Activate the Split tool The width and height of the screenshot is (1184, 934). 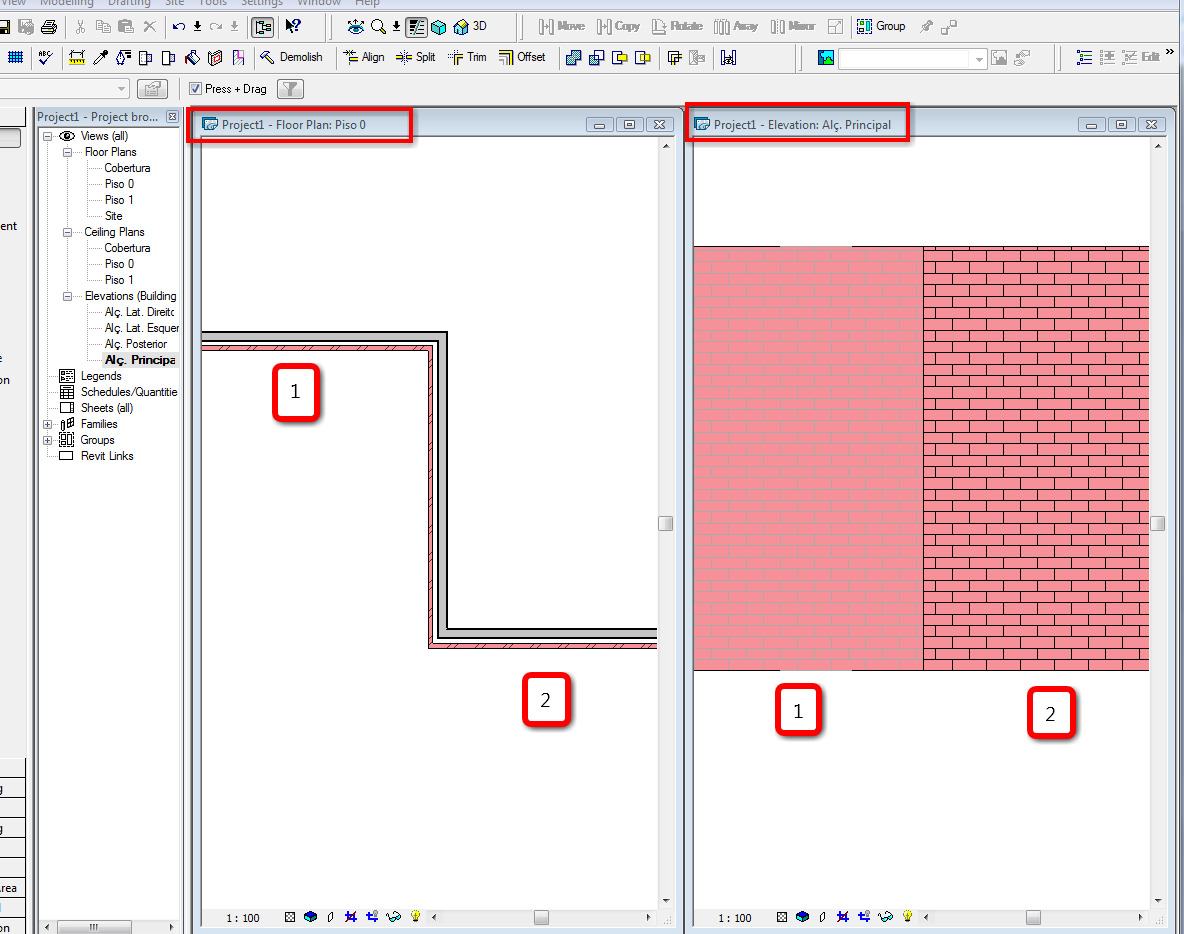[x=416, y=57]
